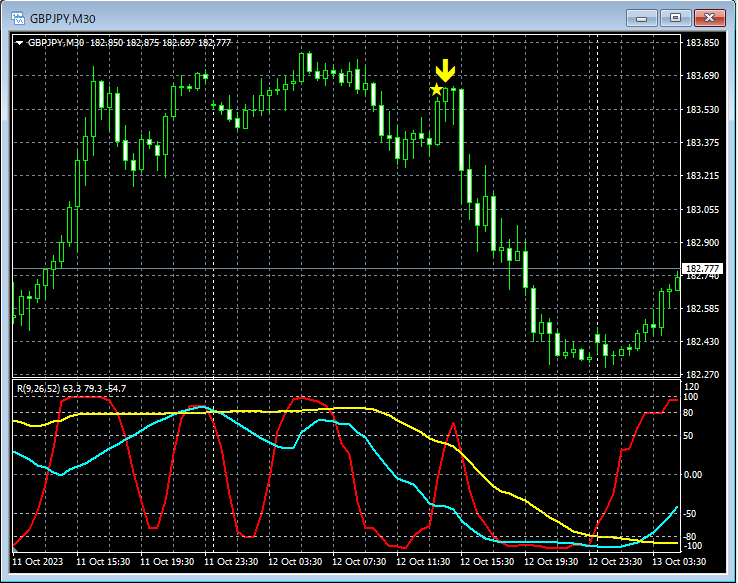Click the 12 Oct 11:30 time label

[423, 562]
